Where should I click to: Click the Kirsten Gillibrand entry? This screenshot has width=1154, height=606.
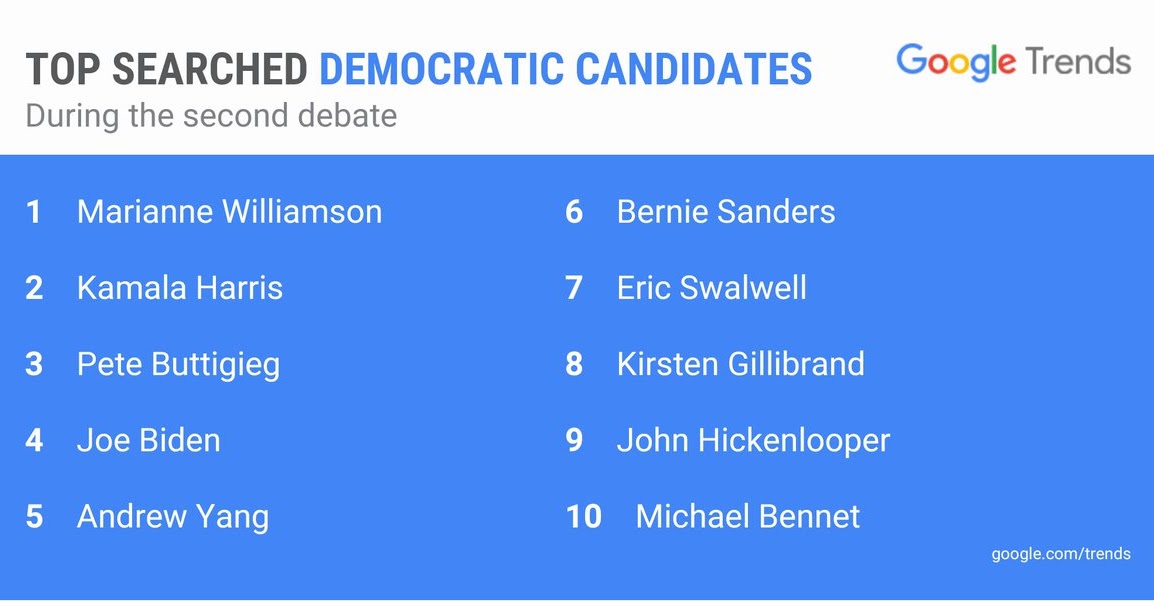(x=740, y=364)
